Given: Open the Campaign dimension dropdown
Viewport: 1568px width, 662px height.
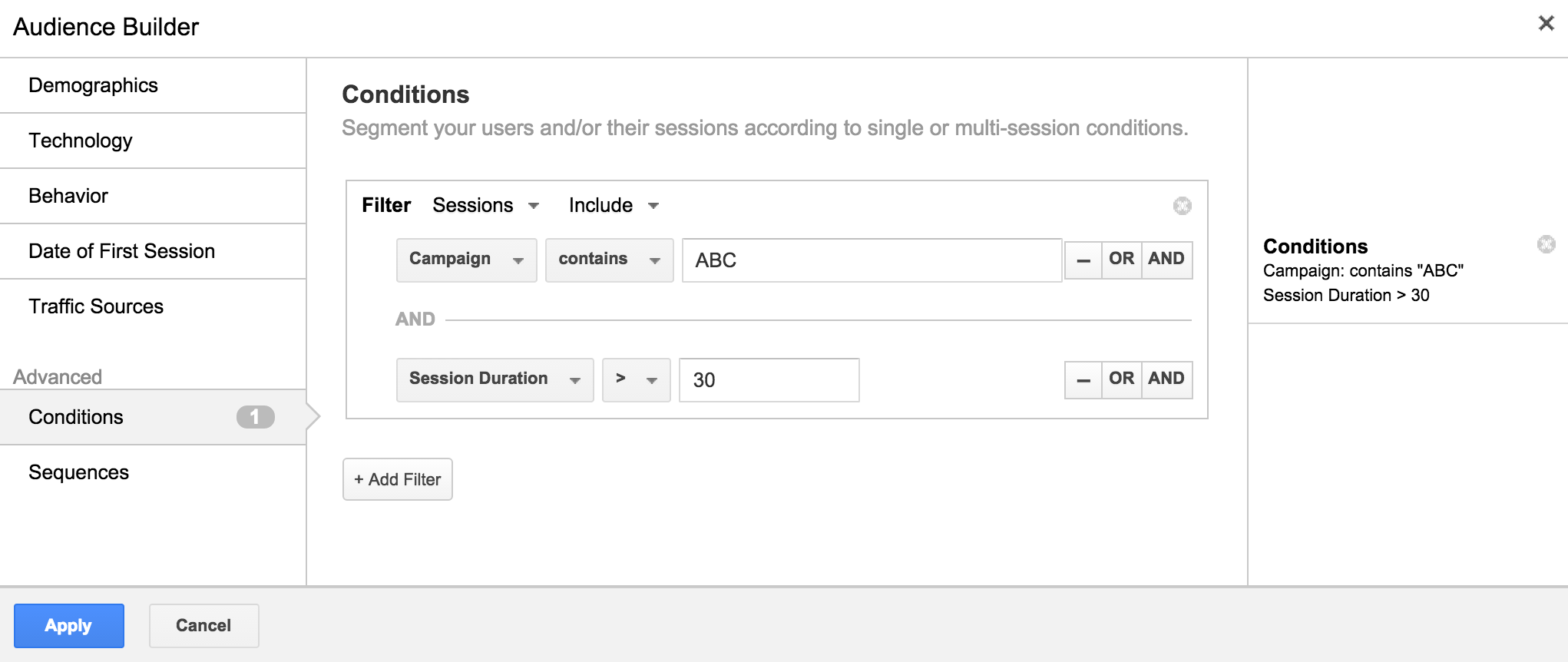Looking at the screenshot, I should (467, 260).
